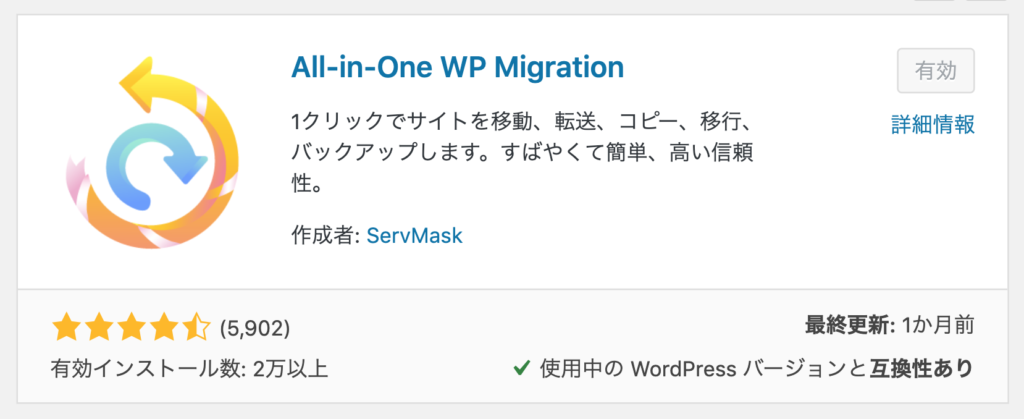1024x419 pixels.
Task: Click the plugin description paragraph text
Action: click(x=520, y=153)
